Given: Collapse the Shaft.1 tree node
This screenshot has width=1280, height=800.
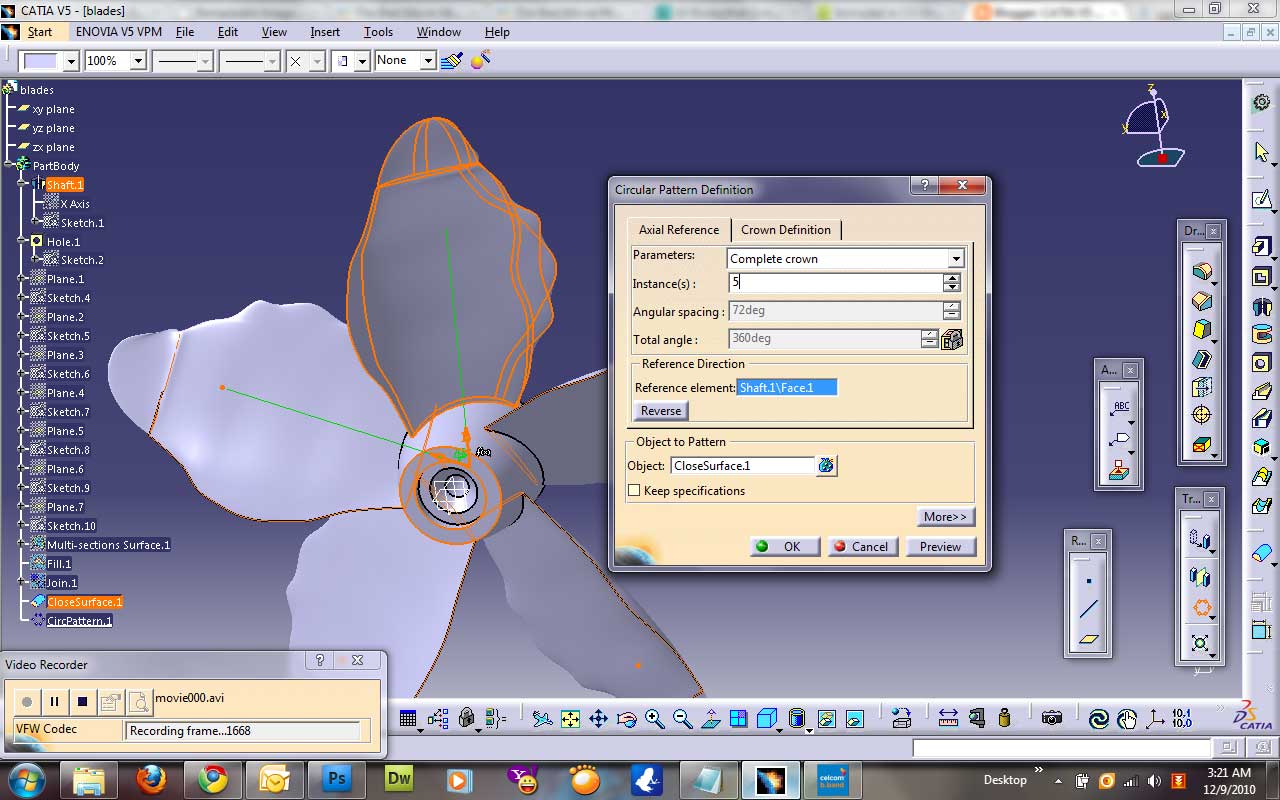Looking at the screenshot, I should click(x=23, y=184).
